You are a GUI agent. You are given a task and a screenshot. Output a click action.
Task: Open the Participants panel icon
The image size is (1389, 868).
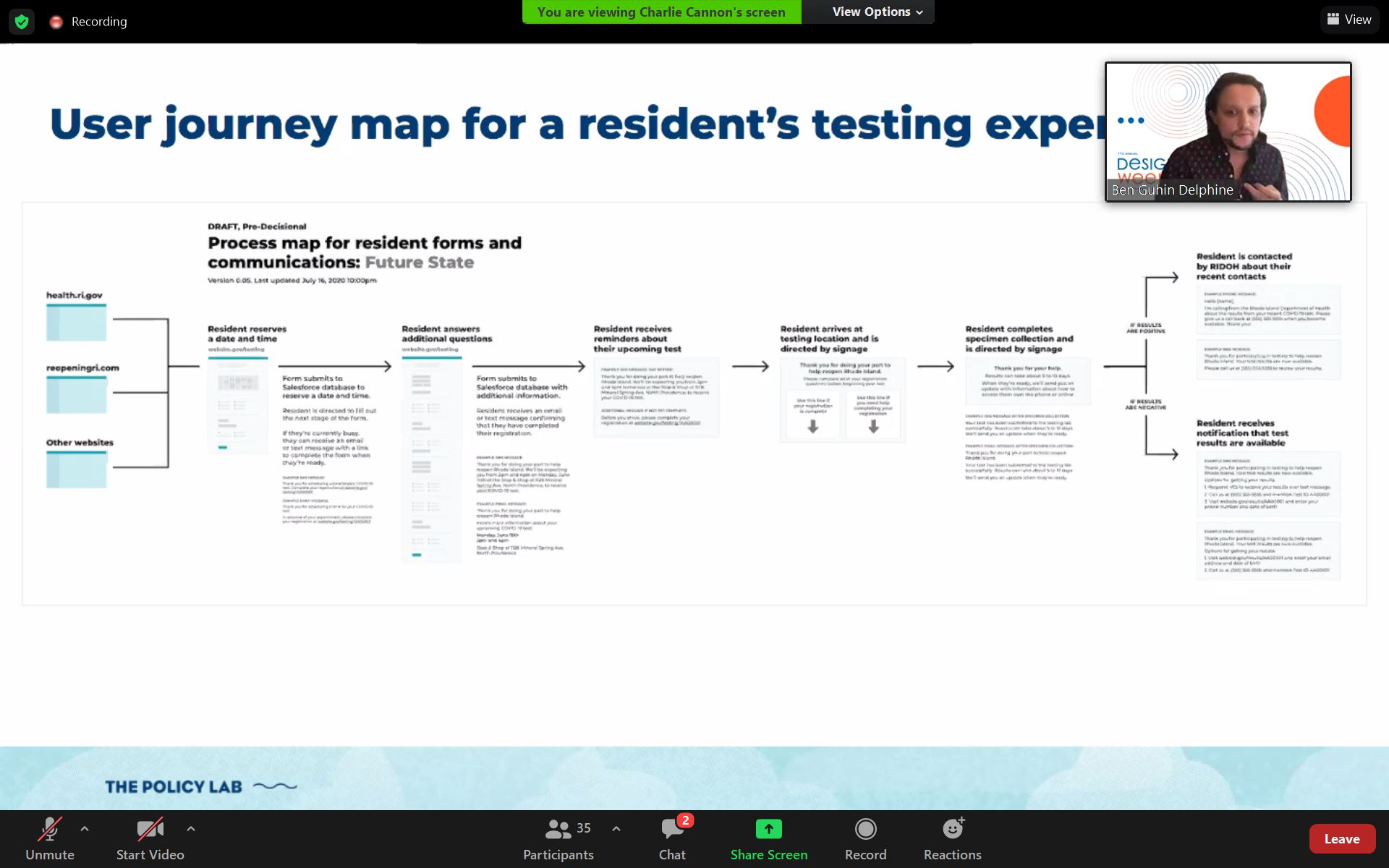point(558,829)
